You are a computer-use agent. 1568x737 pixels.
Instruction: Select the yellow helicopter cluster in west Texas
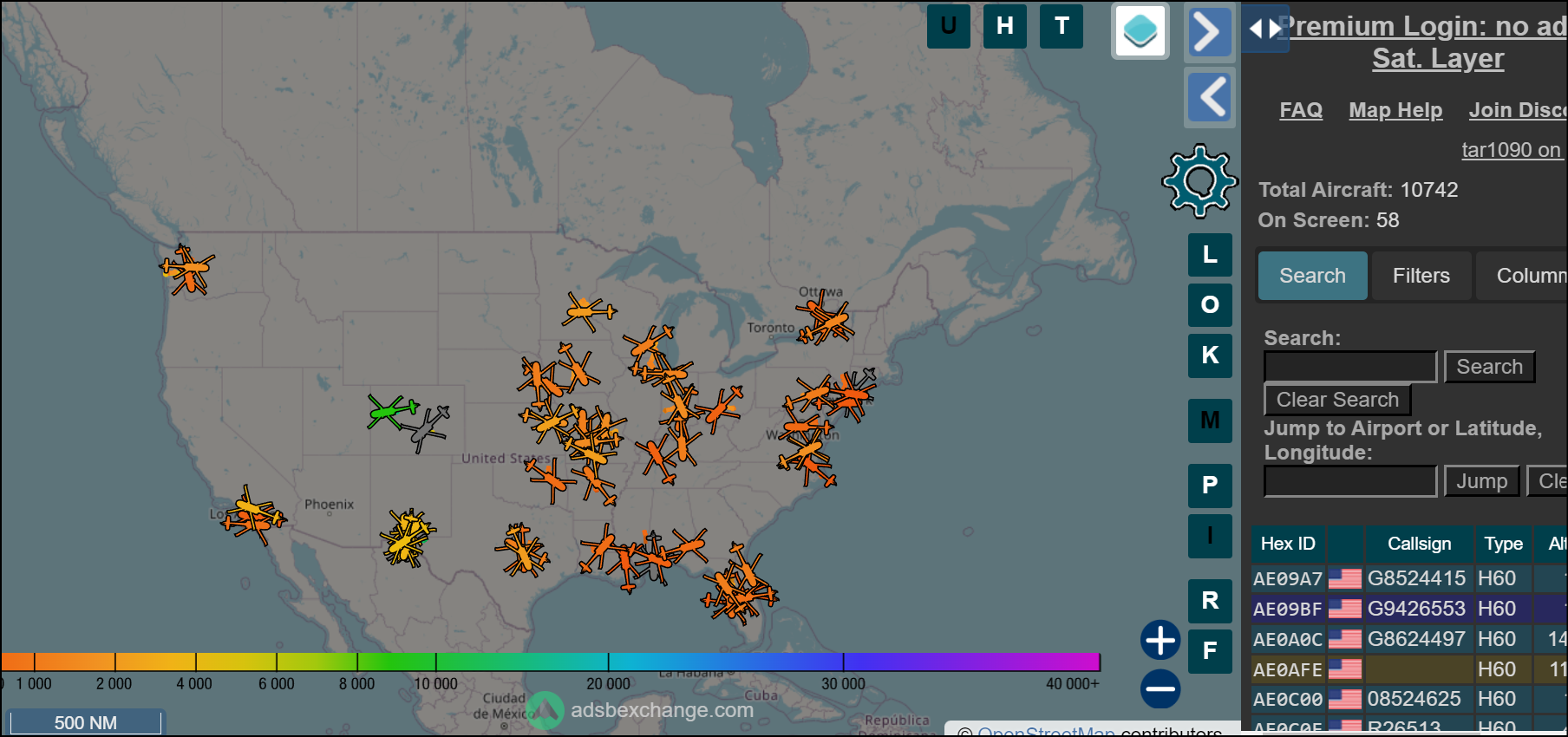[x=406, y=538]
